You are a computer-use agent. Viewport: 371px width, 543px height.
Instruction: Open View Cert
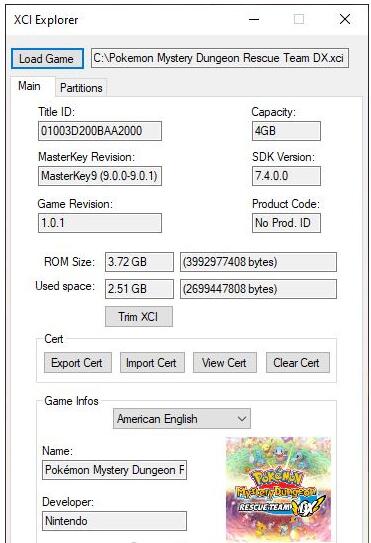(225, 363)
